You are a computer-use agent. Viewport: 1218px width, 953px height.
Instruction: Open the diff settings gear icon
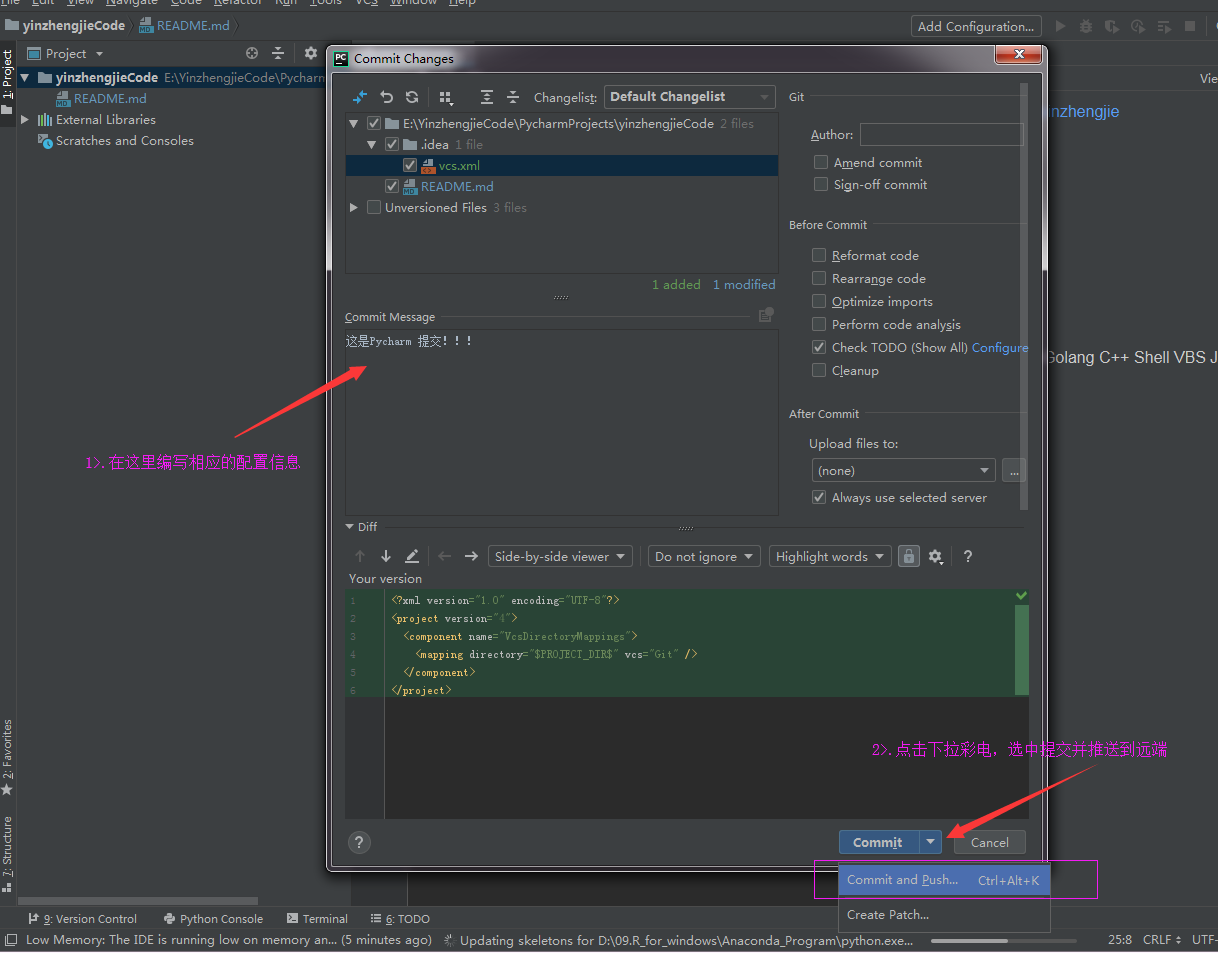[x=936, y=557]
